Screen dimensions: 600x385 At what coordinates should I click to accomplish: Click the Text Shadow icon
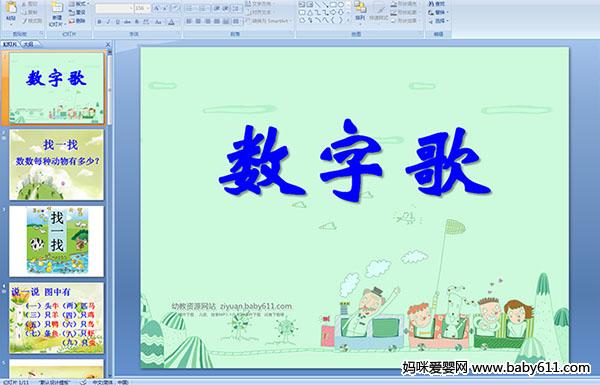pos(137,22)
